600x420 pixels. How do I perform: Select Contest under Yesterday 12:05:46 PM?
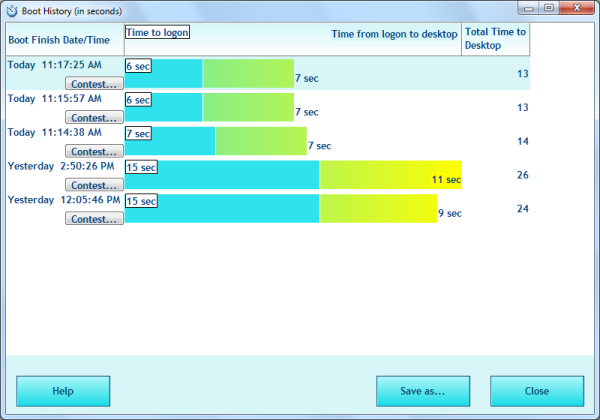(x=94, y=219)
